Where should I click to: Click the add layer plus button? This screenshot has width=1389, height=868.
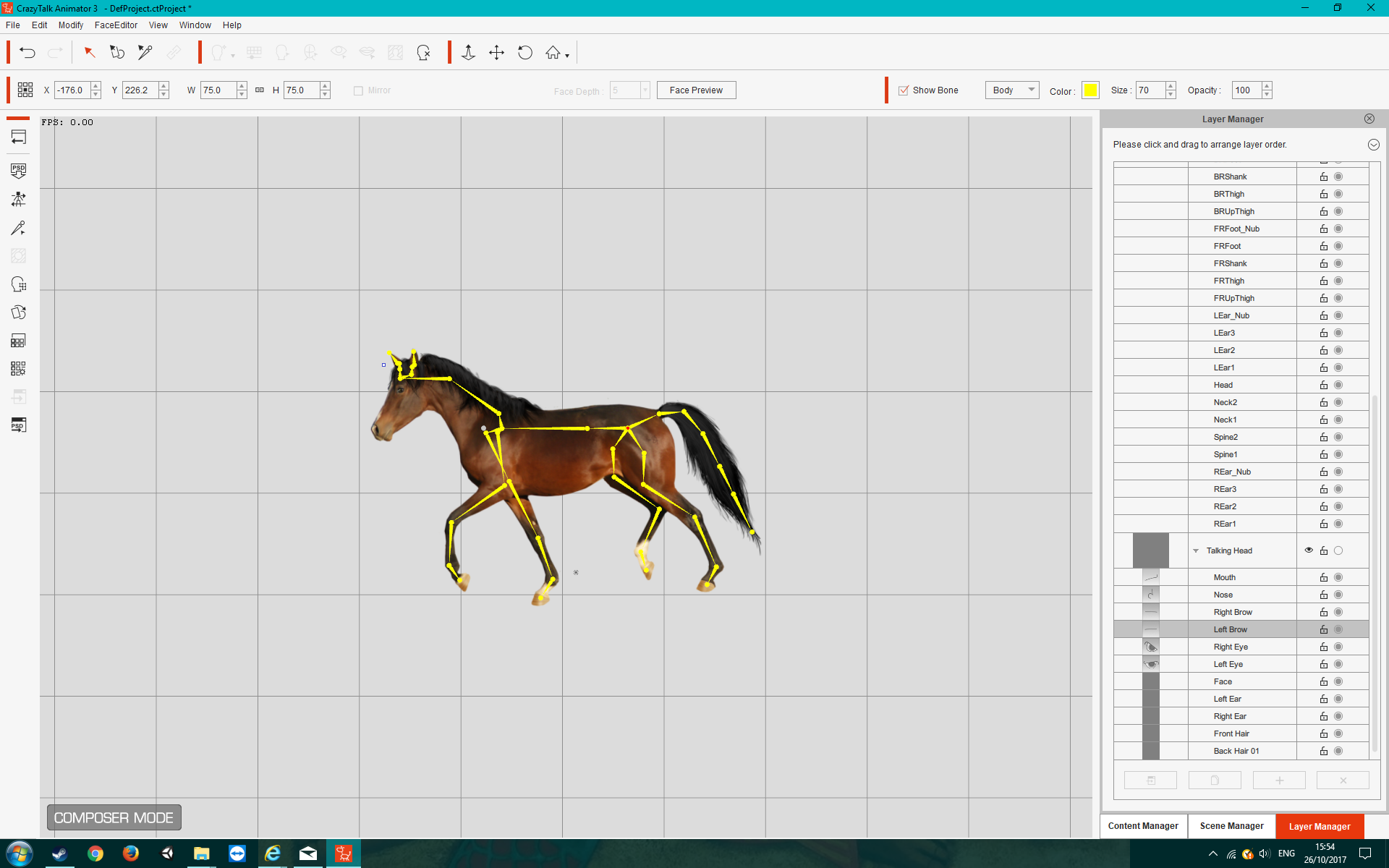[x=1279, y=780]
